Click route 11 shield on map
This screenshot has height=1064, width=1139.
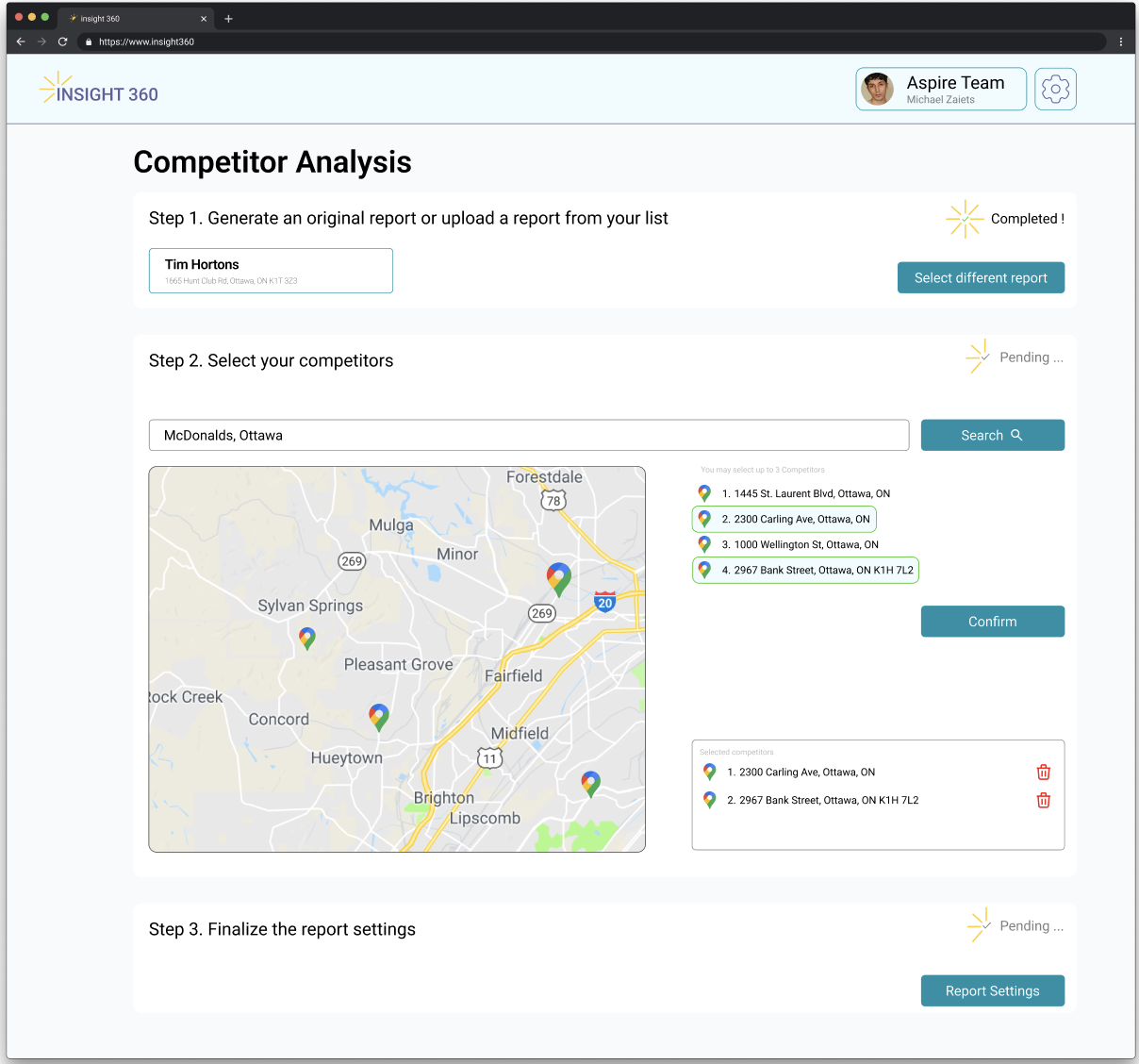click(489, 757)
